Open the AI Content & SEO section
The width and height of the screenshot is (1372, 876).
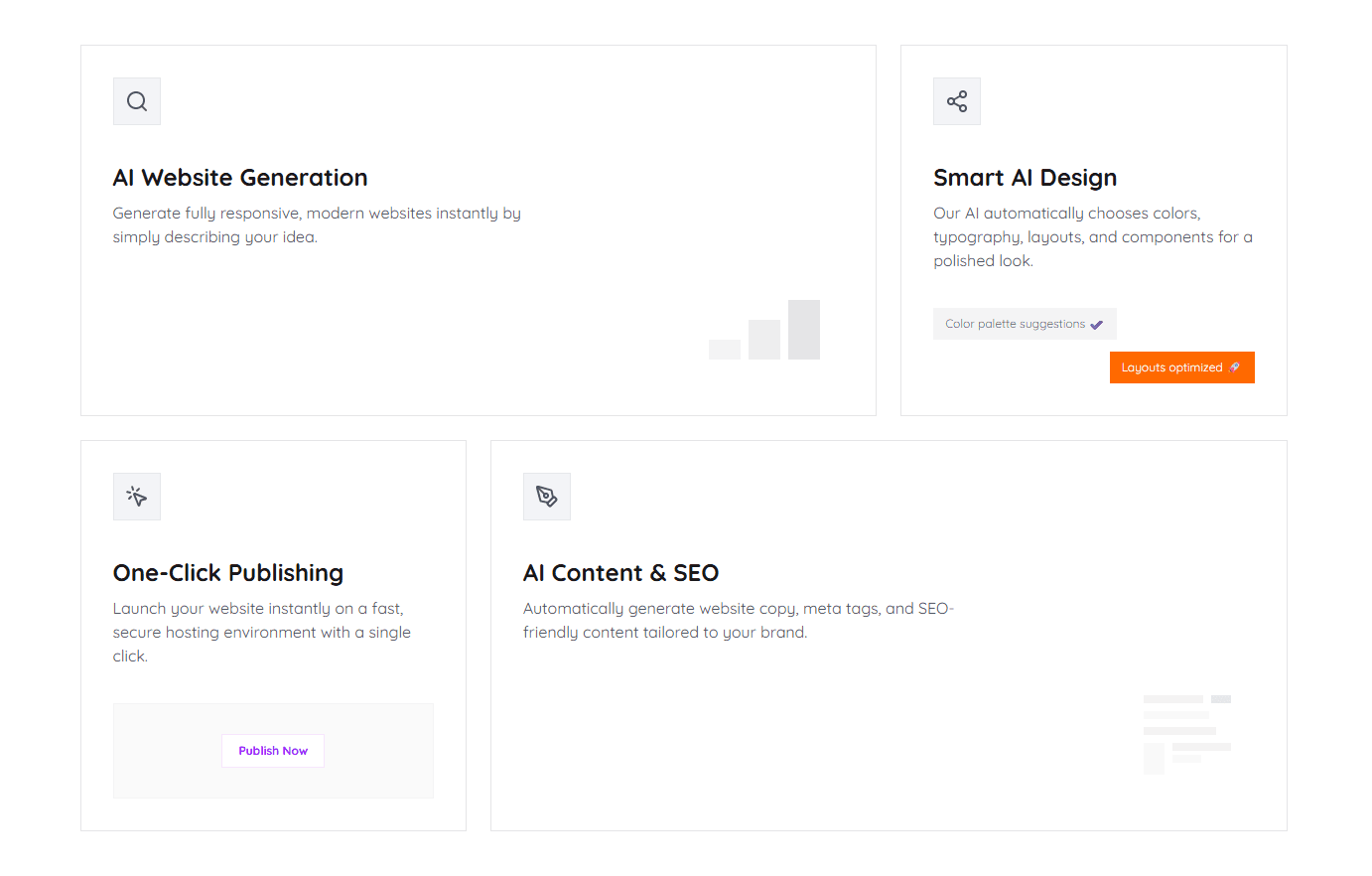[621, 573]
